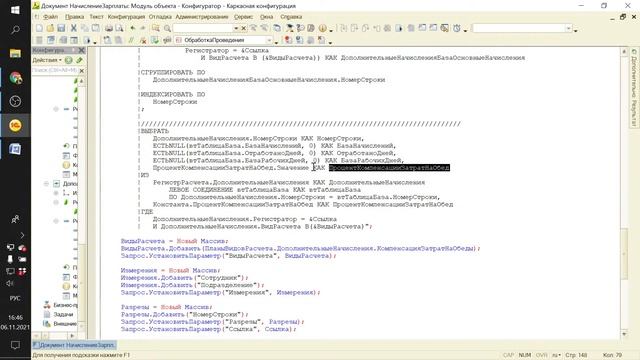Click the timer clock toolbar icon
The image size is (640, 360).
click(457, 28)
